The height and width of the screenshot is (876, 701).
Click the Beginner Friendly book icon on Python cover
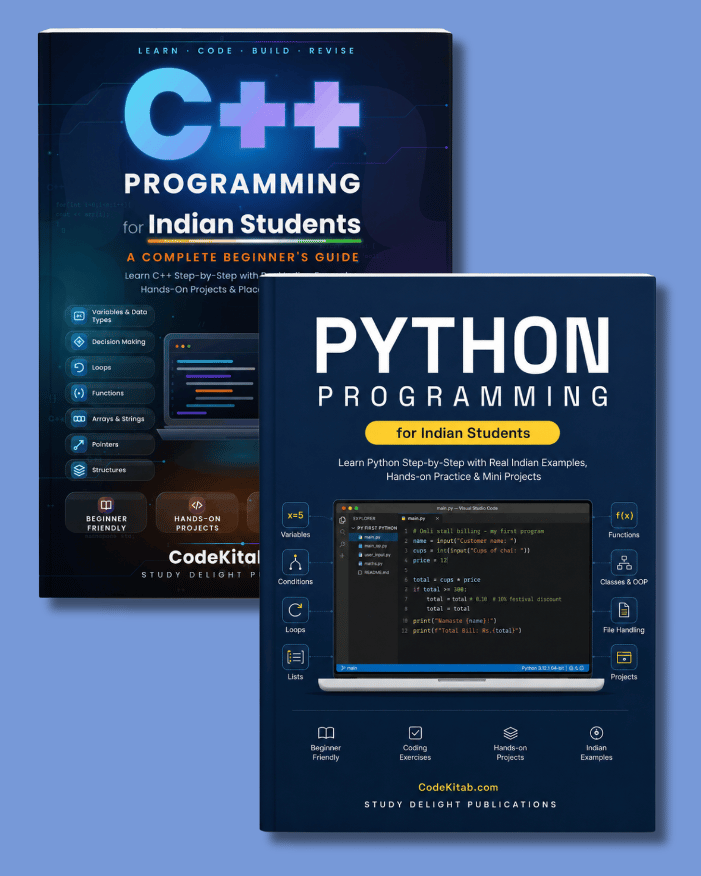326,732
